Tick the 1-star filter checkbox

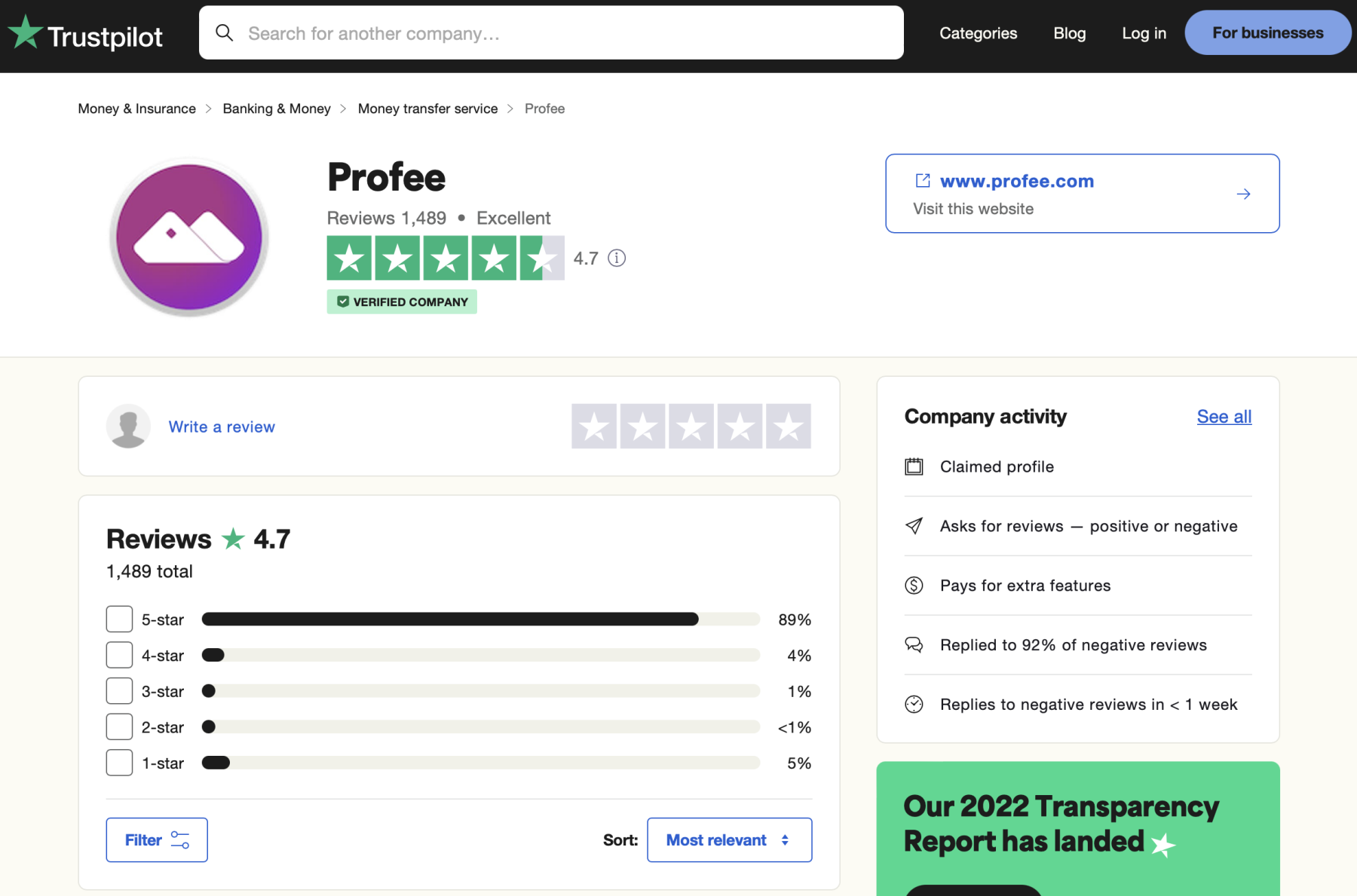point(119,763)
